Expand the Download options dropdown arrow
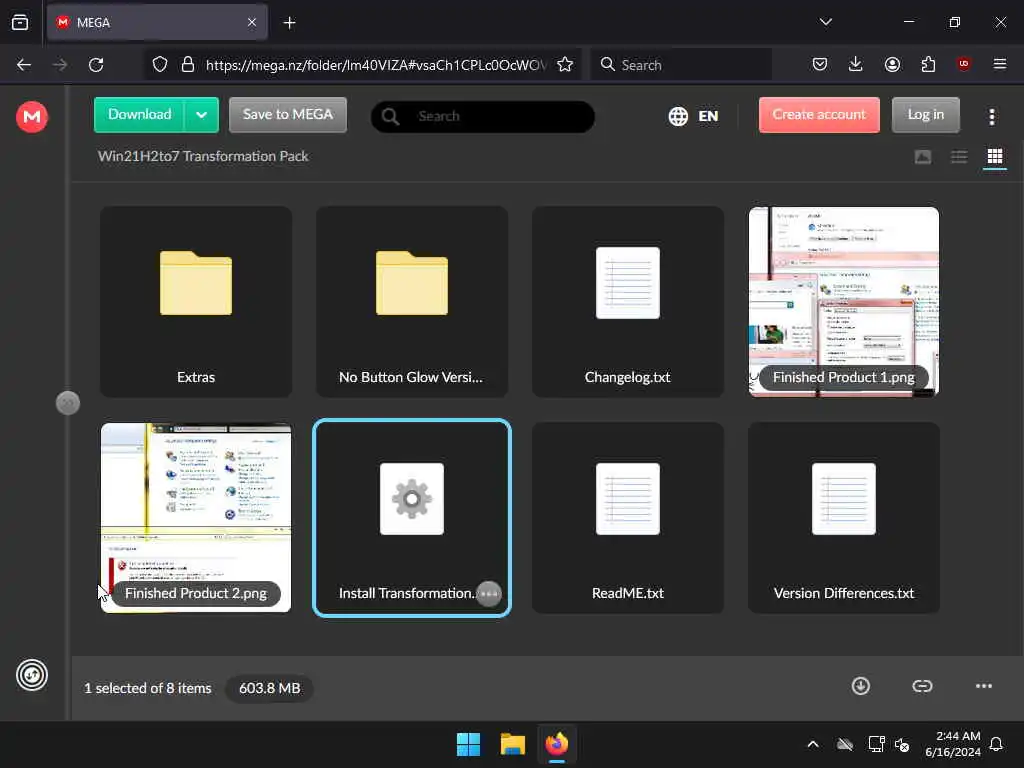The image size is (1024, 768). pos(202,115)
